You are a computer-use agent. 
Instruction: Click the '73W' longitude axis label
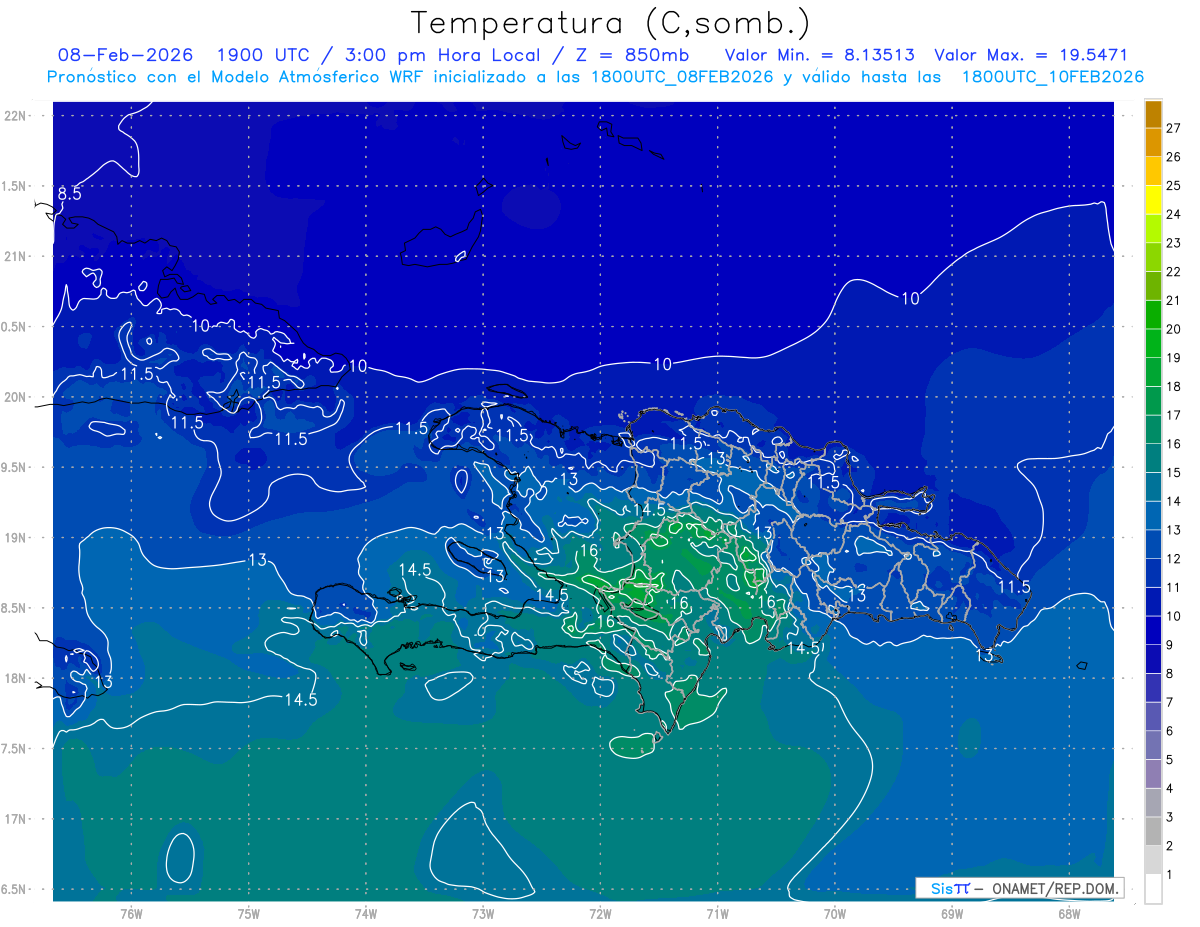click(483, 914)
